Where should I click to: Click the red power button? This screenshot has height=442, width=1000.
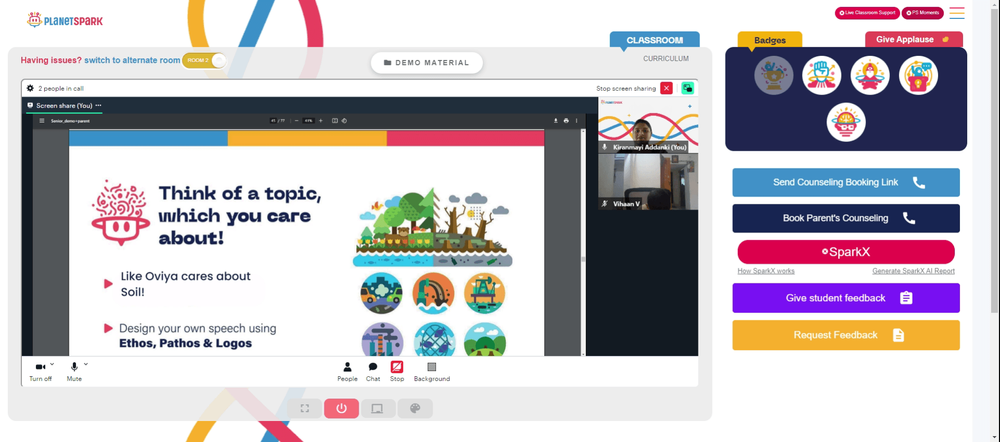(341, 408)
